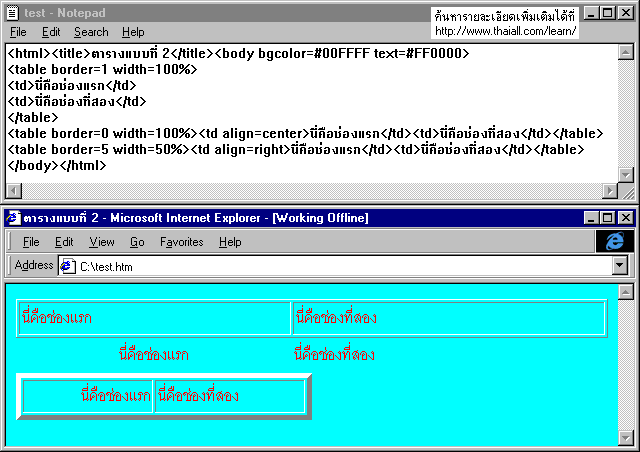Open Notepad's Search menu
This screenshot has width=640, height=452.
point(91,32)
